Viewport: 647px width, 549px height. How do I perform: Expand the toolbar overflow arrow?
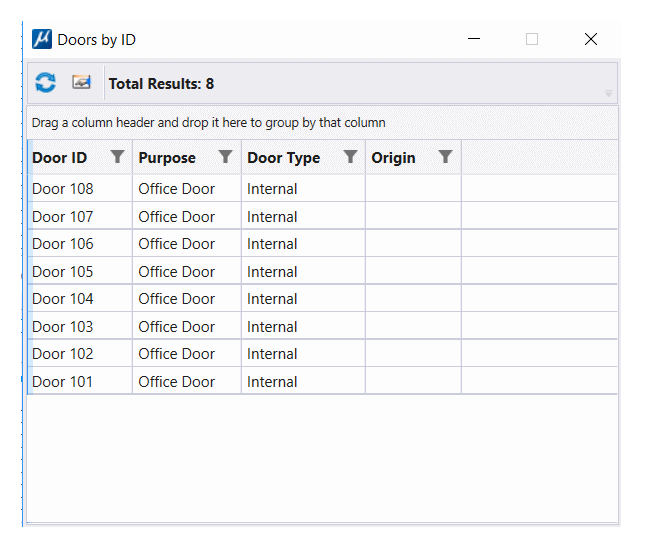(x=609, y=94)
